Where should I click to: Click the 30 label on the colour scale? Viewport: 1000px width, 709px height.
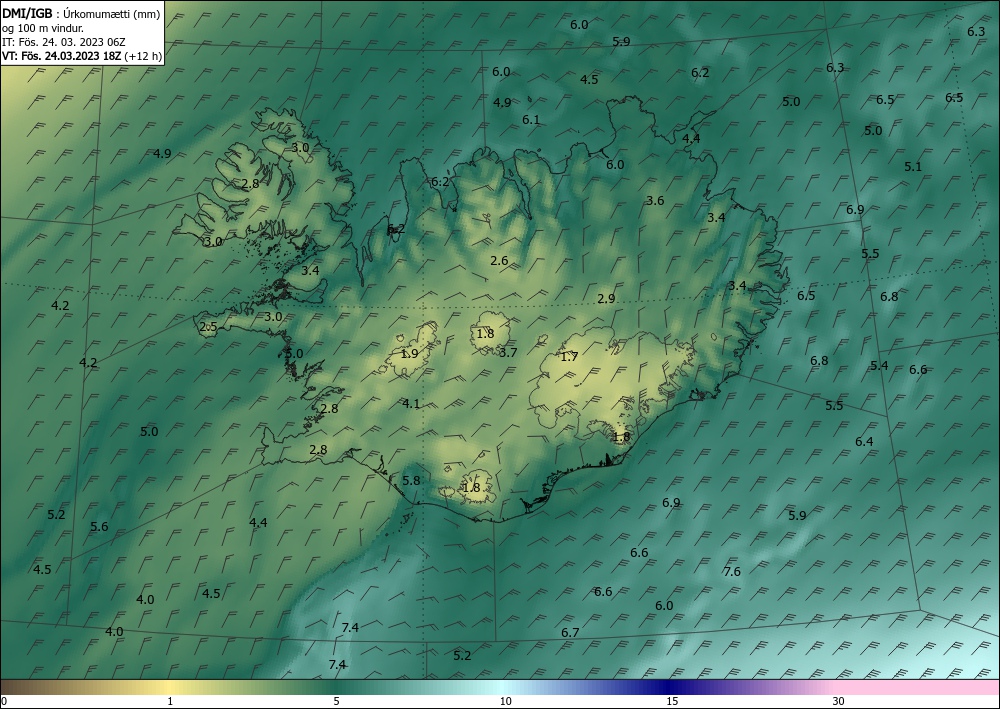(839, 702)
